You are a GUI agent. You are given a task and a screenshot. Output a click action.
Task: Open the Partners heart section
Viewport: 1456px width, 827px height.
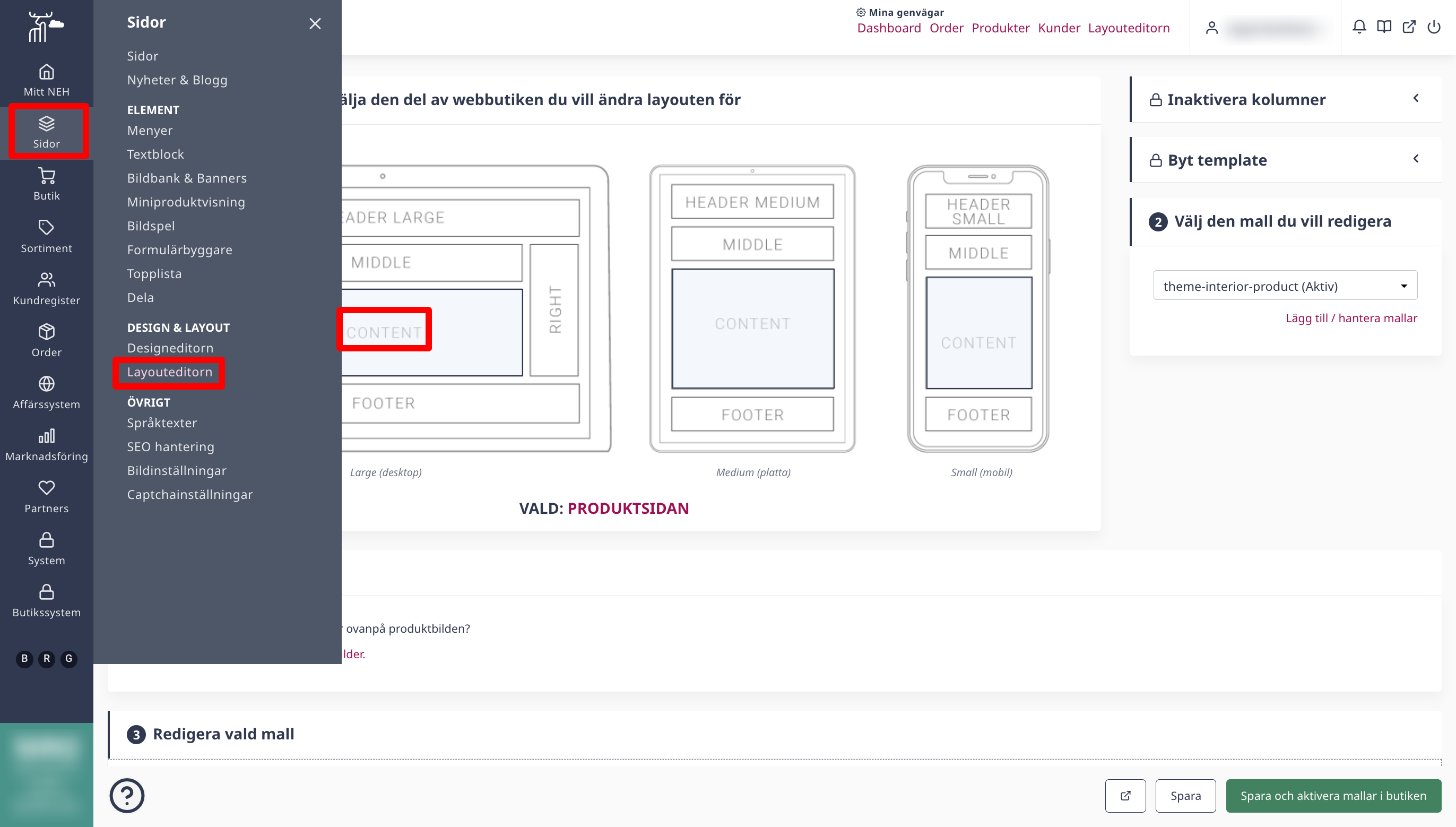[x=47, y=497]
